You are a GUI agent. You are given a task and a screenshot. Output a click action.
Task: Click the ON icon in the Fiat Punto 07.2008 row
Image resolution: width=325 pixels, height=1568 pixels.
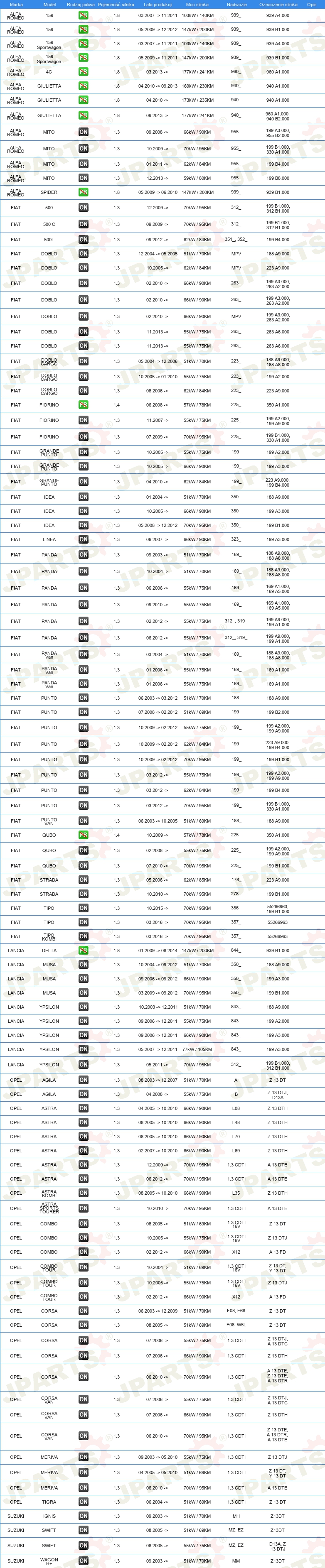tap(84, 712)
